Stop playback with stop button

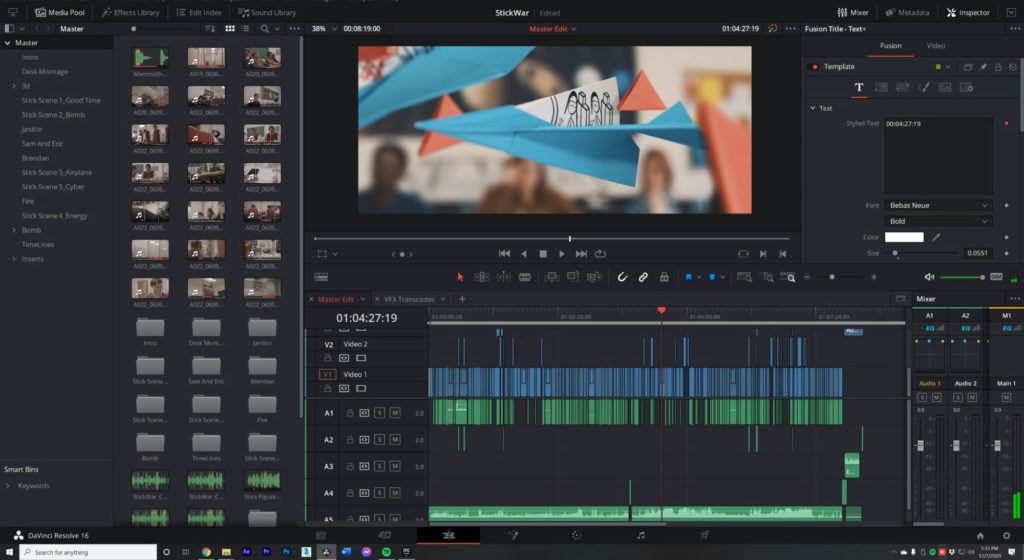coord(543,254)
